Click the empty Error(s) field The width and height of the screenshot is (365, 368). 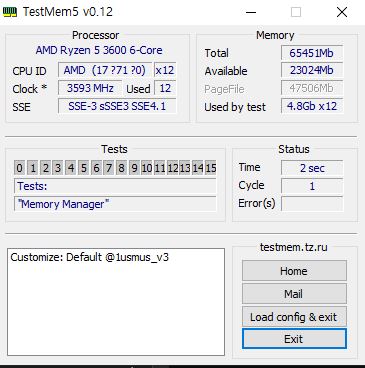[x=312, y=203]
